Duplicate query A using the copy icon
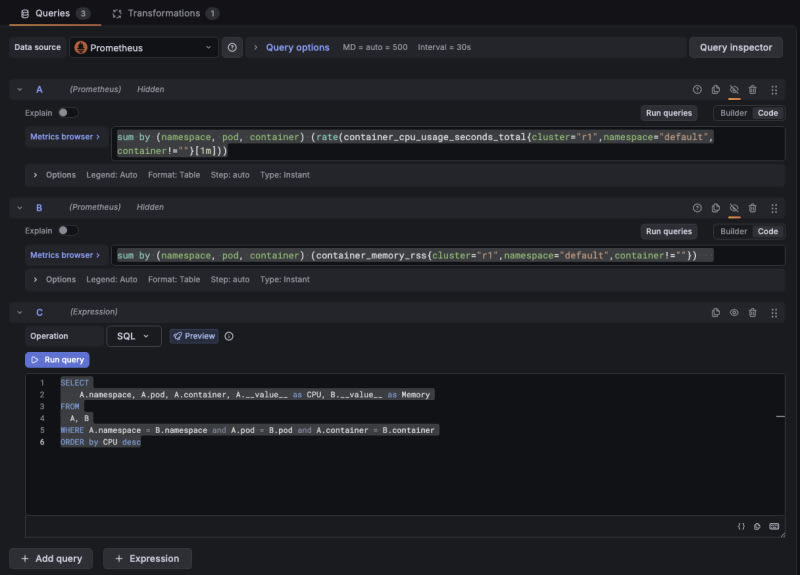Image resolution: width=800 pixels, height=575 pixels. 715,90
